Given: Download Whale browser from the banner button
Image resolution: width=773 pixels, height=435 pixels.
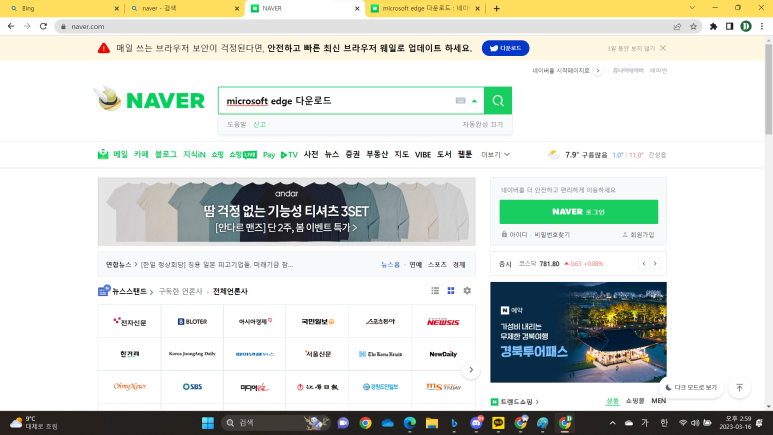Looking at the screenshot, I should [x=505, y=48].
